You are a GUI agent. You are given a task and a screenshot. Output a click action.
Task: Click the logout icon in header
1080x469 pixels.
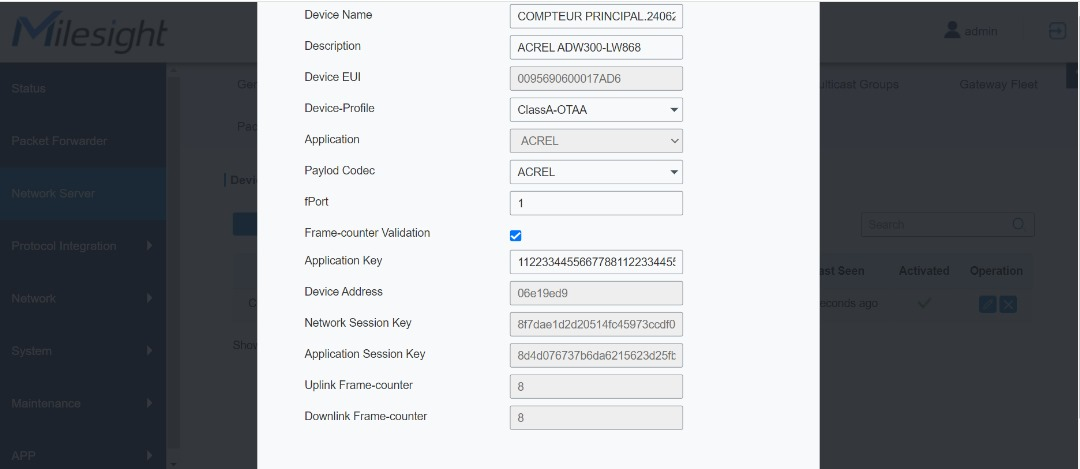pos(1057,31)
